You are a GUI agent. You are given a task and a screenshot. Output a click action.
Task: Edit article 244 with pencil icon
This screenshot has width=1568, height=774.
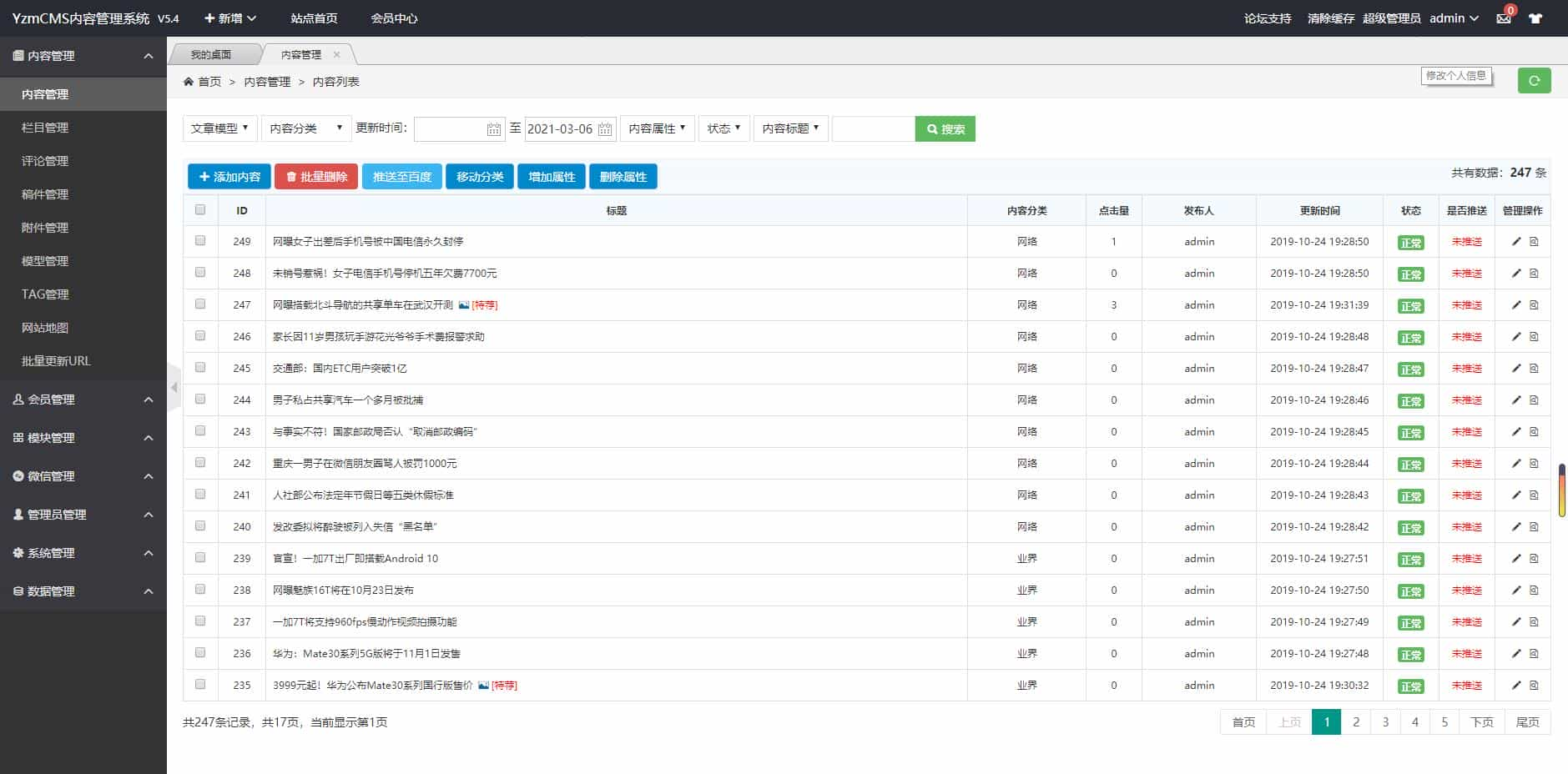tap(1516, 400)
